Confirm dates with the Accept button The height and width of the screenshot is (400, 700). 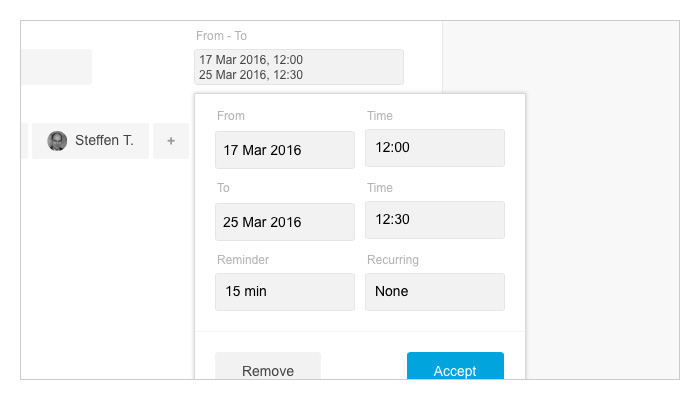(455, 366)
